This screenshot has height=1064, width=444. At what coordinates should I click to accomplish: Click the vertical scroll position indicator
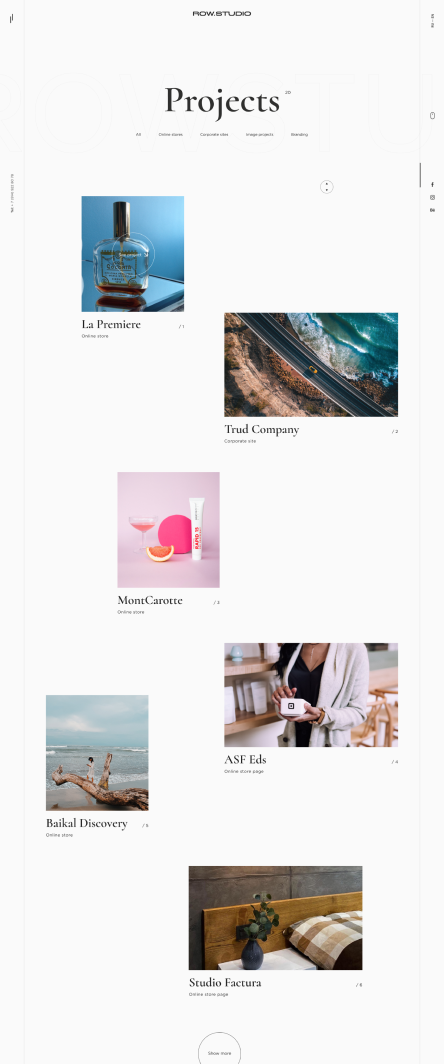(x=420, y=174)
